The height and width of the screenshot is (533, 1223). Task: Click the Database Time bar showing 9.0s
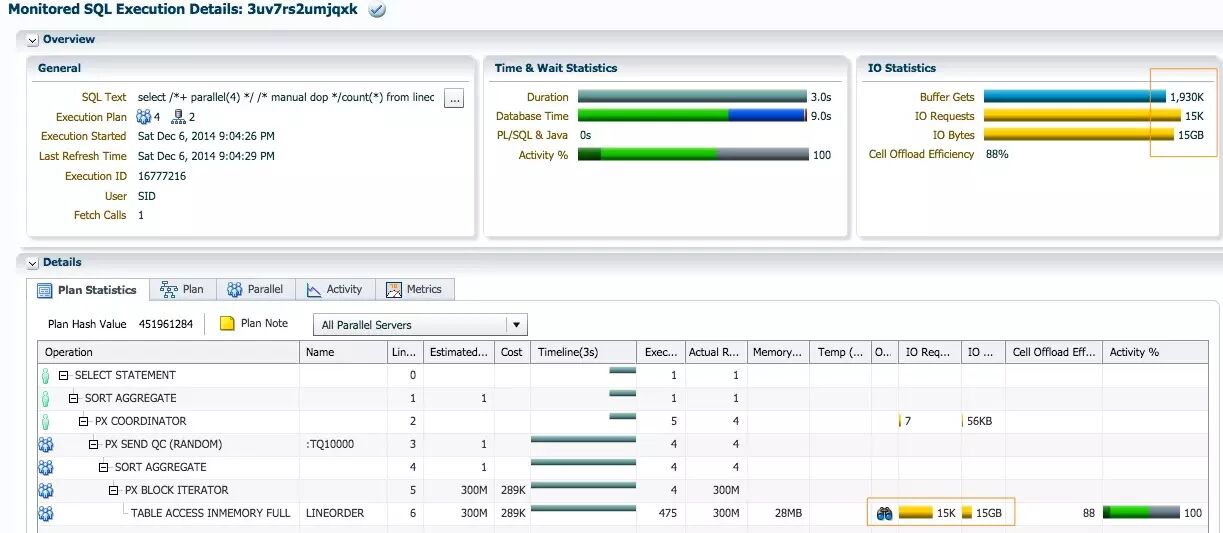point(691,116)
